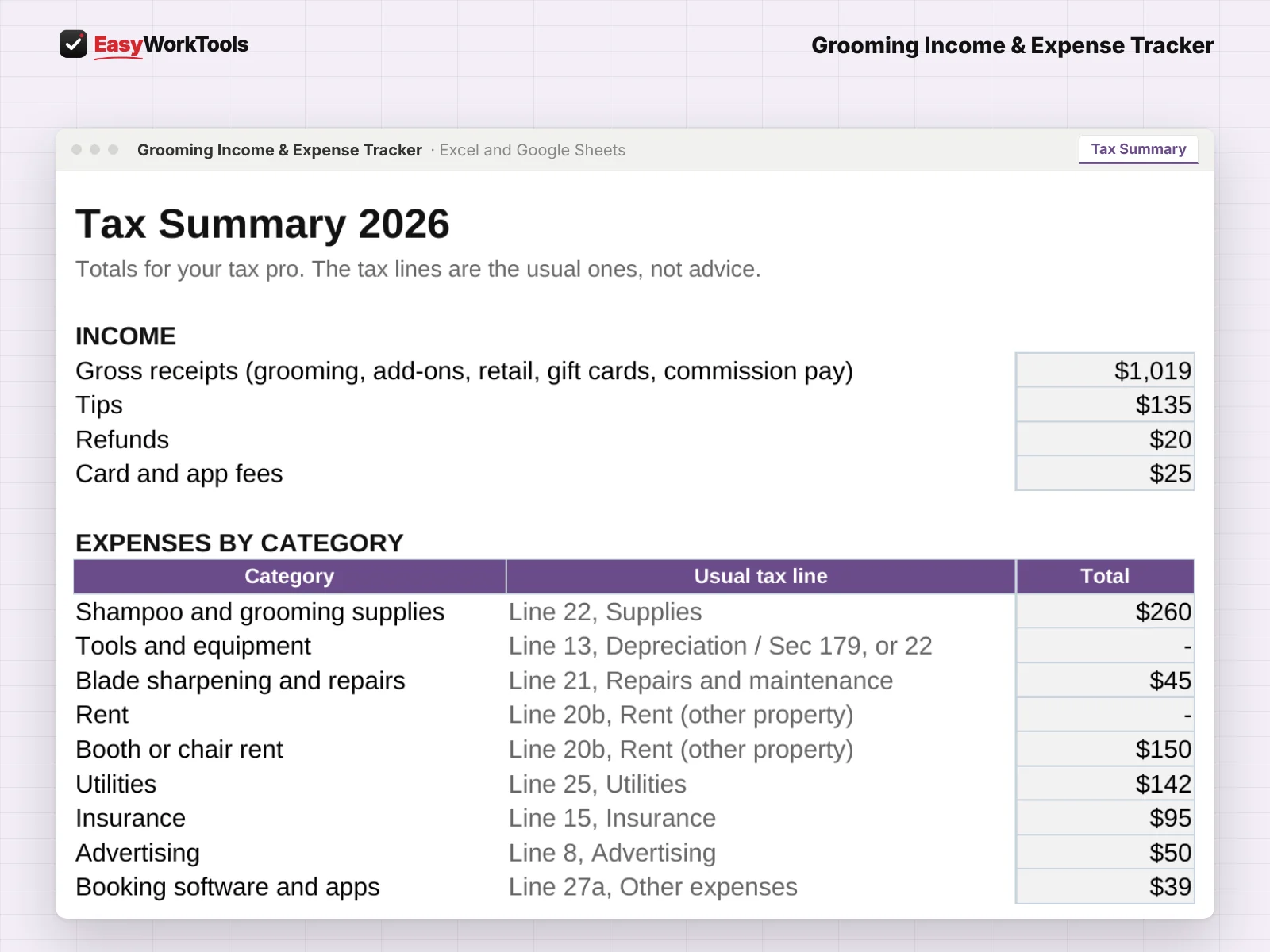Select the Utilities category label

point(117,784)
